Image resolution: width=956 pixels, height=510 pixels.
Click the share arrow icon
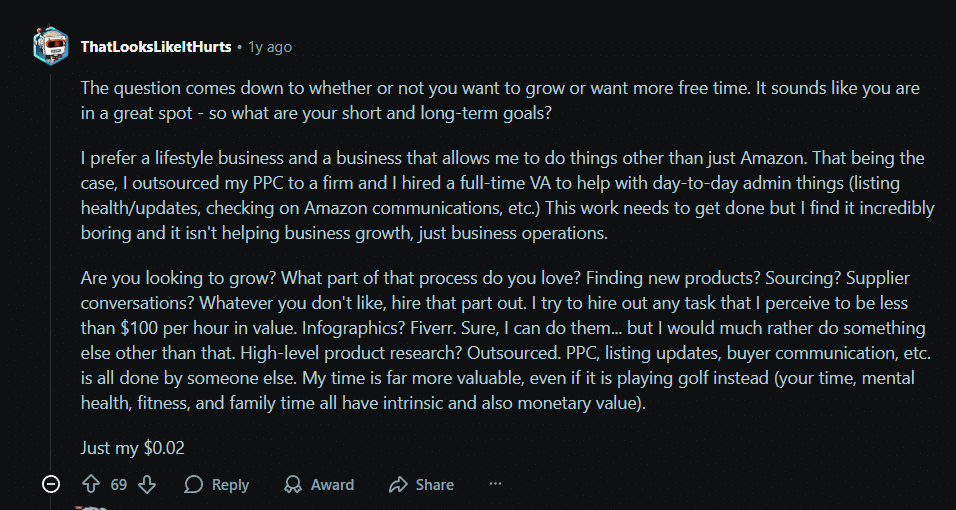tap(398, 484)
